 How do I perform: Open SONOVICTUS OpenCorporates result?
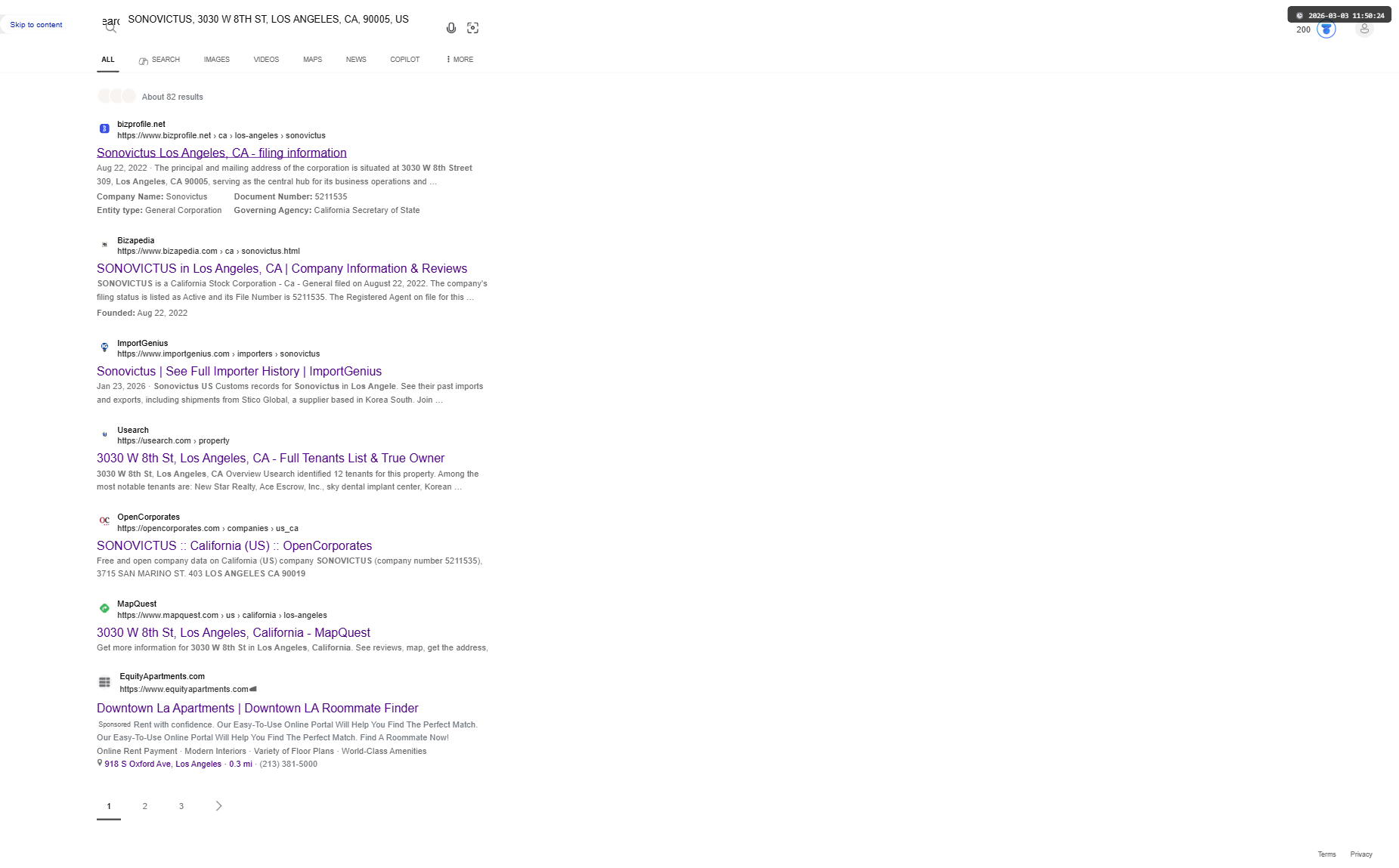(x=234, y=546)
